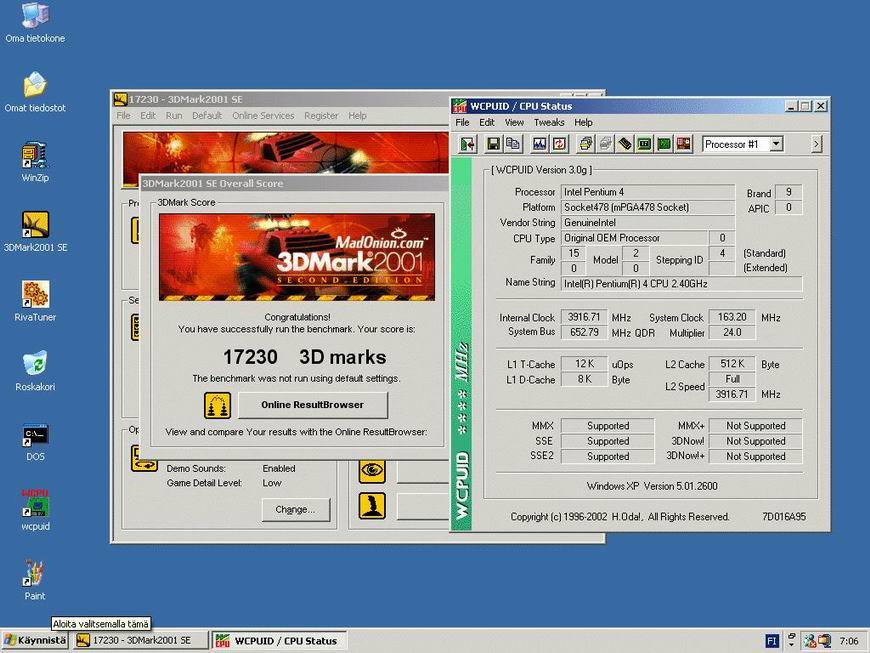Switch to 3DMark2001 SE taskbar button
The width and height of the screenshot is (870, 653).
141,640
